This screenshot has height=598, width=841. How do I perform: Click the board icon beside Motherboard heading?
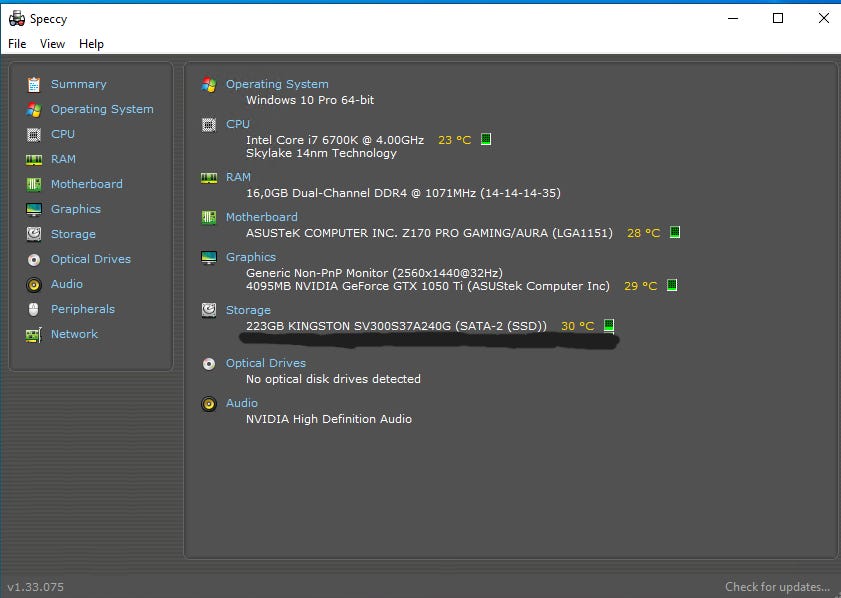(209, 218)
